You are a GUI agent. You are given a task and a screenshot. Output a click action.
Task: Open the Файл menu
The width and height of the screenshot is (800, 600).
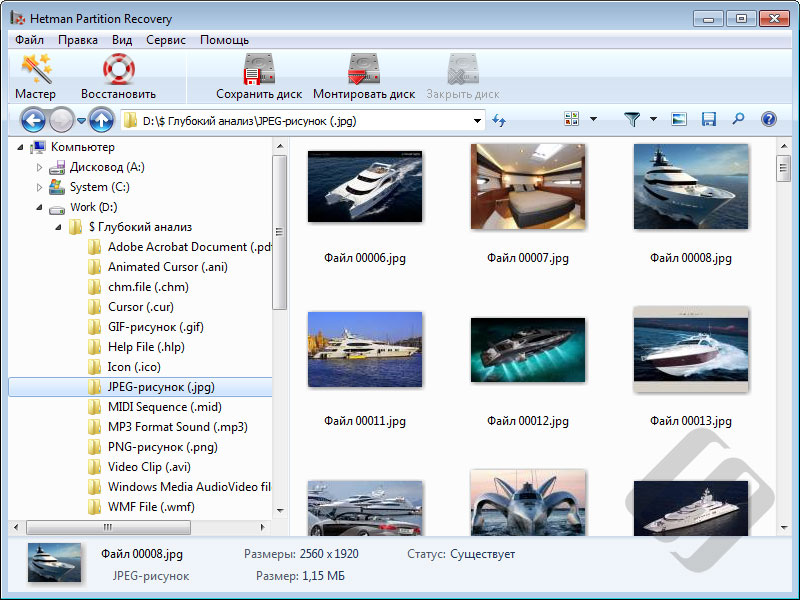(x=29, y=40)
